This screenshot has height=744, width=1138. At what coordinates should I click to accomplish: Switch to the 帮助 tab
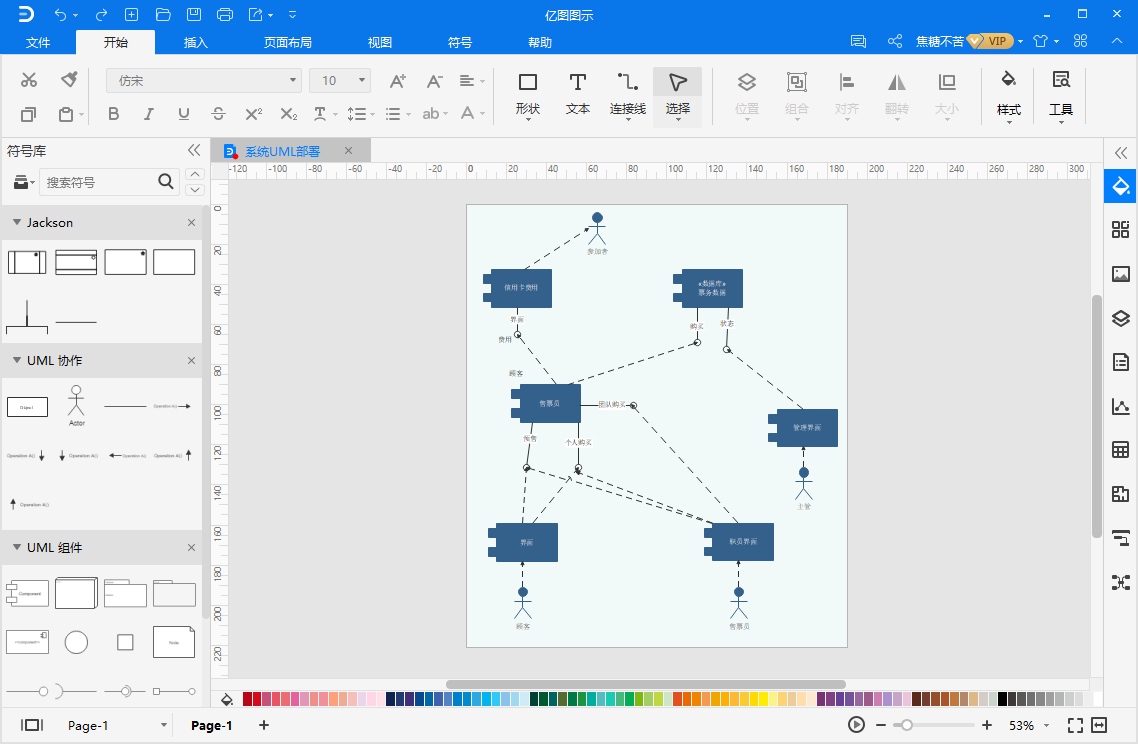tap(540, 42)
